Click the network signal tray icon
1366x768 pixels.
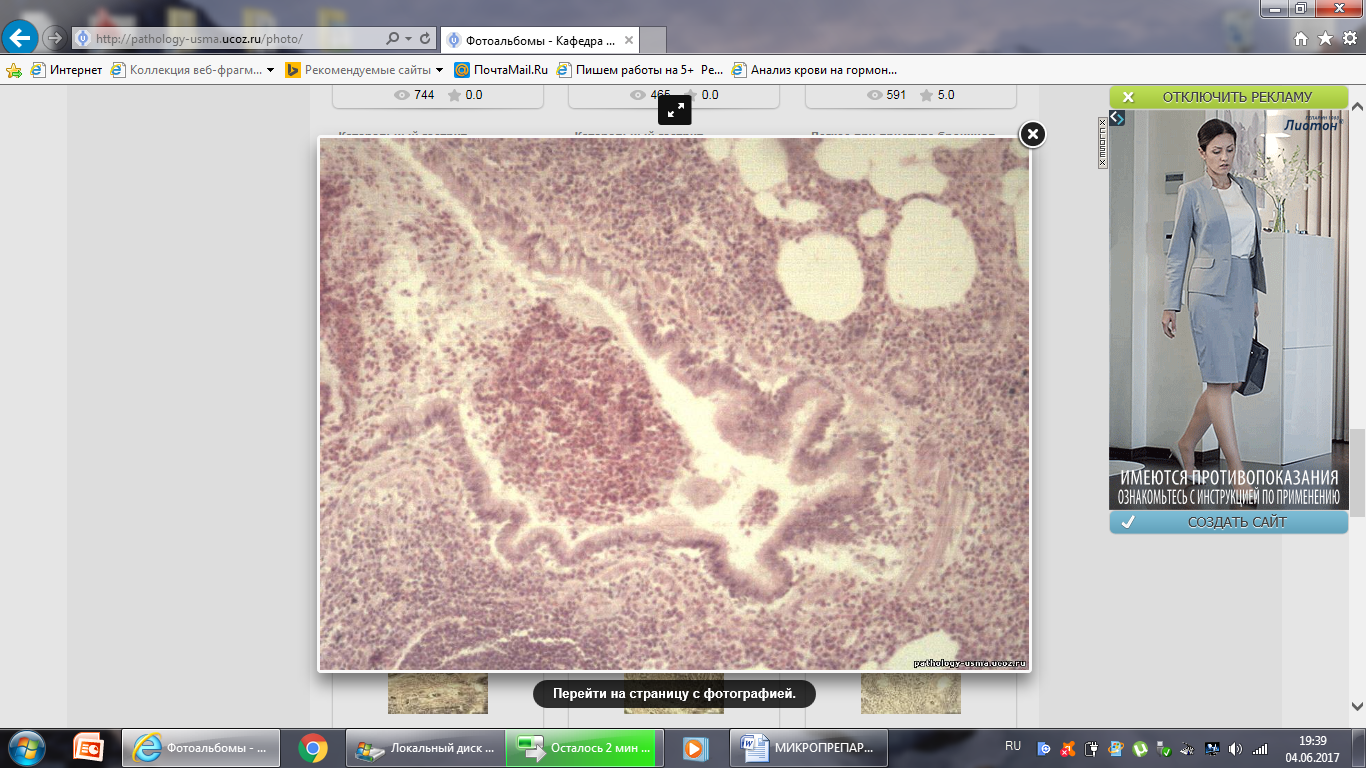coord(1260,748)
